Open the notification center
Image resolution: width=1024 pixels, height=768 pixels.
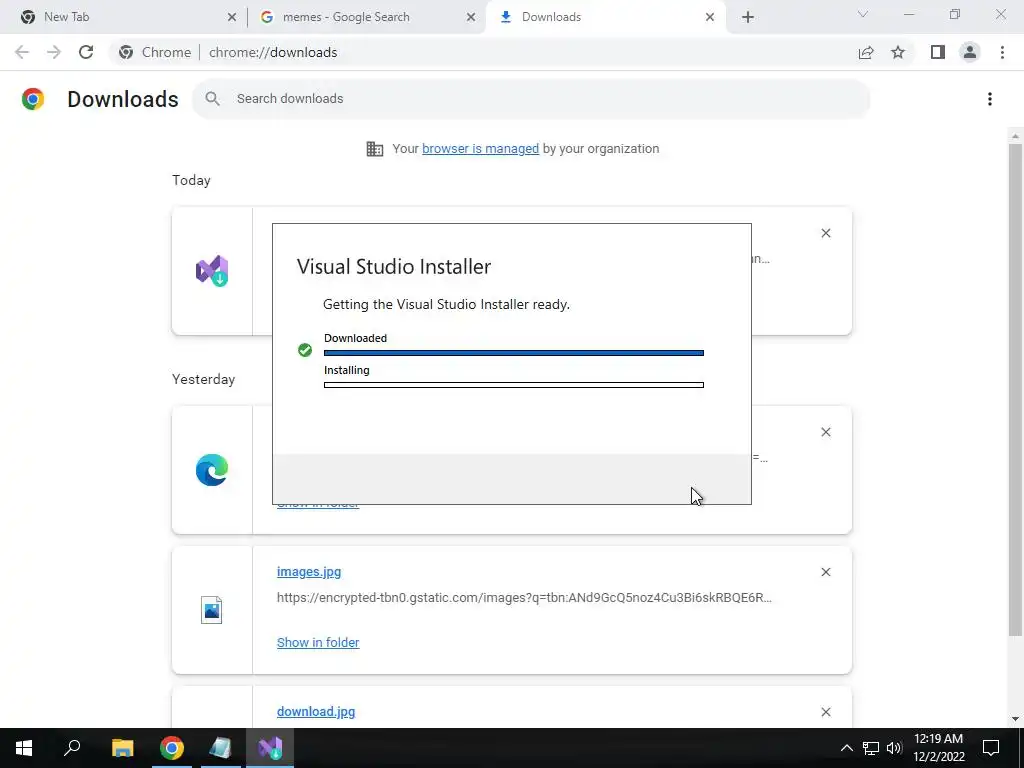(991, 748)
